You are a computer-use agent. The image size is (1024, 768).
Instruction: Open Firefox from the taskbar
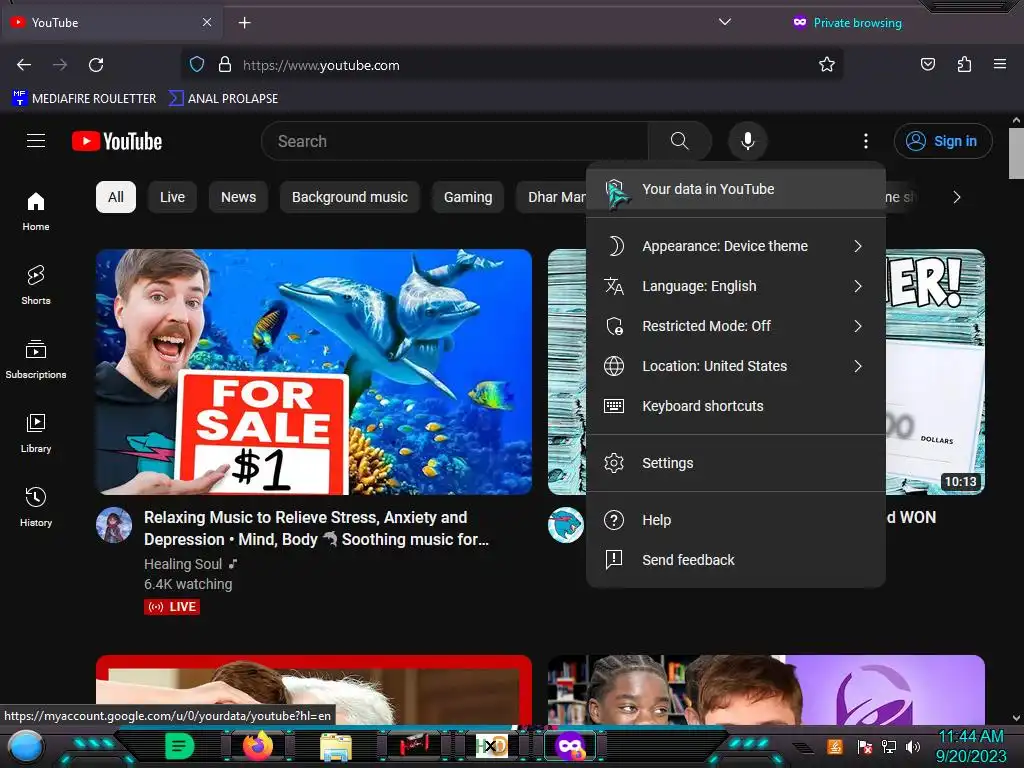(x=258, y=746)
